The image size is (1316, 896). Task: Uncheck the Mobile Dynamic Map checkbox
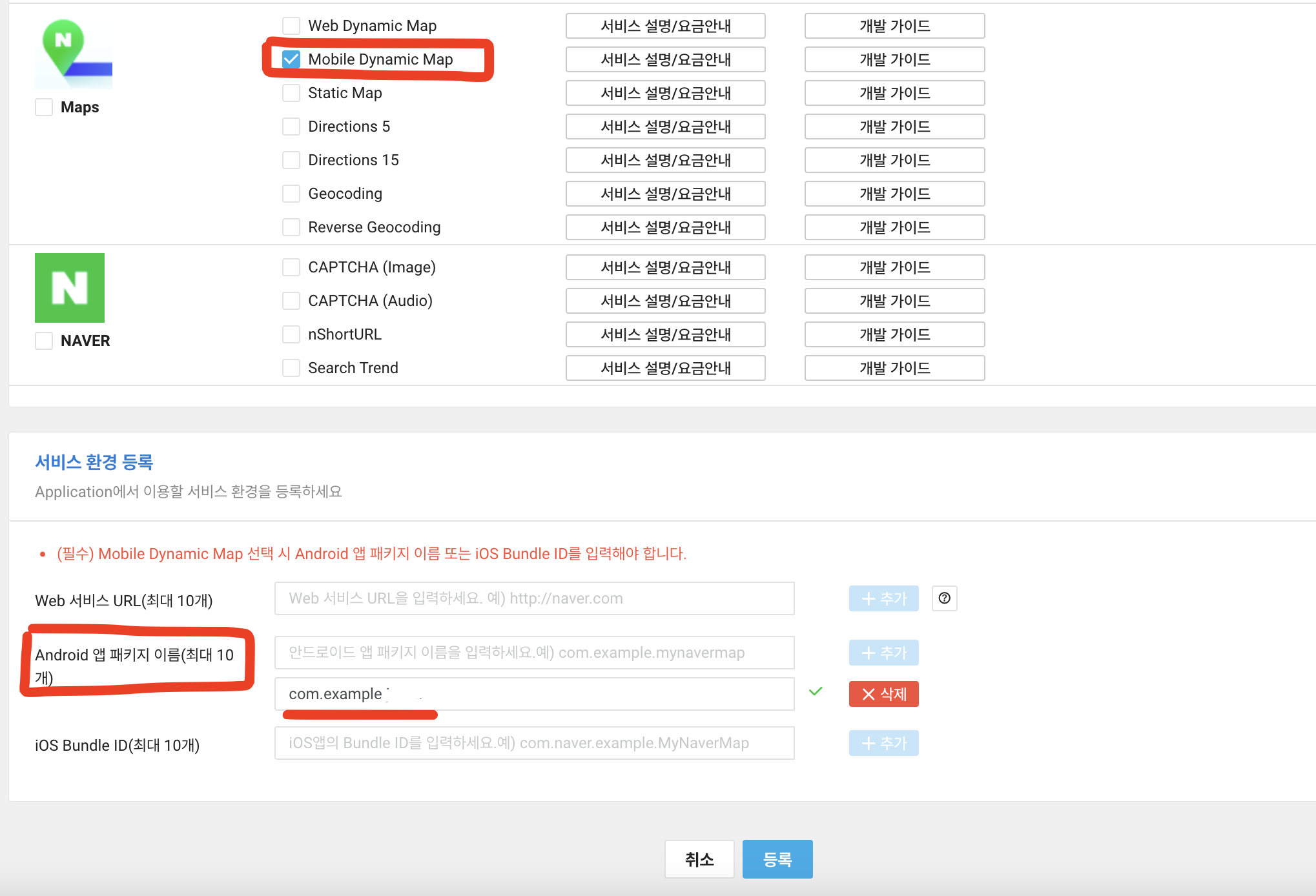click(x=291, y=59)
